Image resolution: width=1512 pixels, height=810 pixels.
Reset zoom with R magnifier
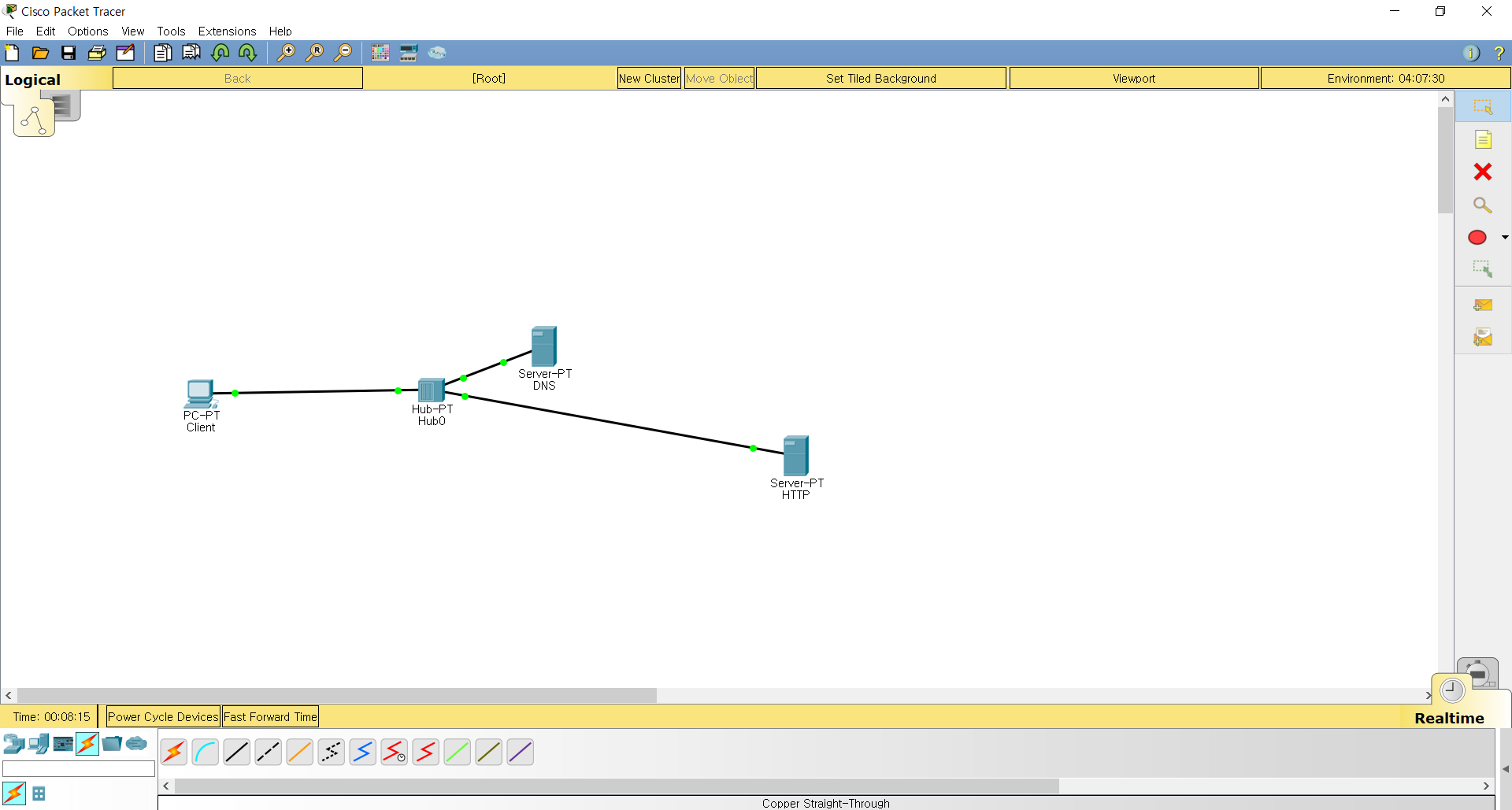pos(314,53)
